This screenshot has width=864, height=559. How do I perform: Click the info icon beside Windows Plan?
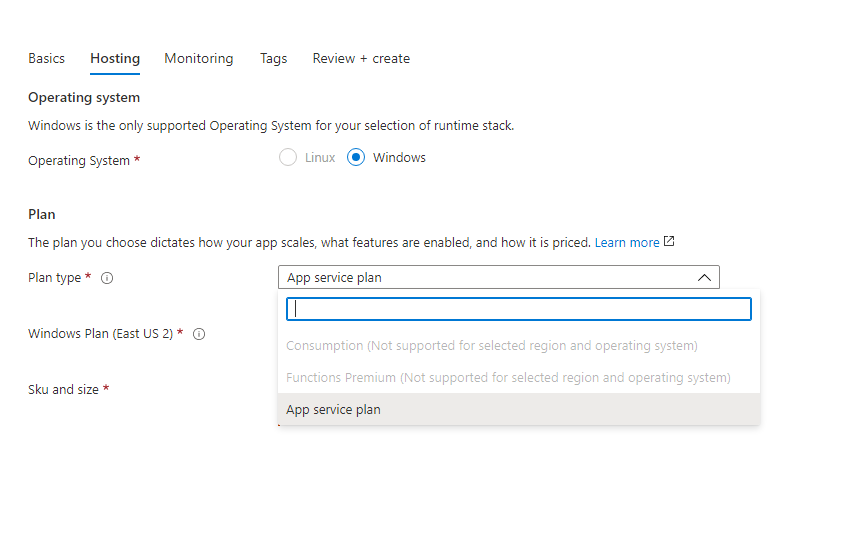[x=199, y=334]
